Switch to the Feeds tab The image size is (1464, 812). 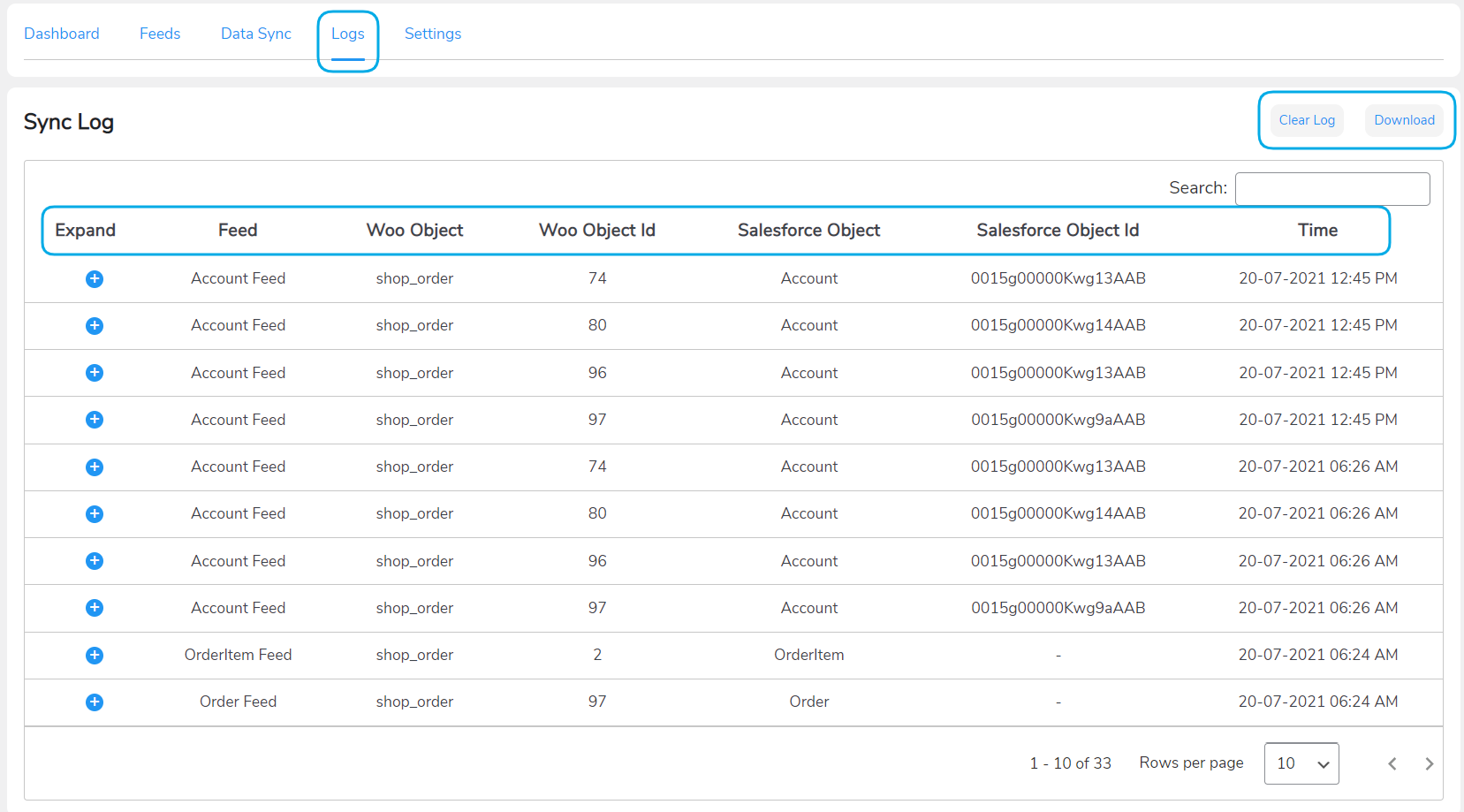point(160,34)
